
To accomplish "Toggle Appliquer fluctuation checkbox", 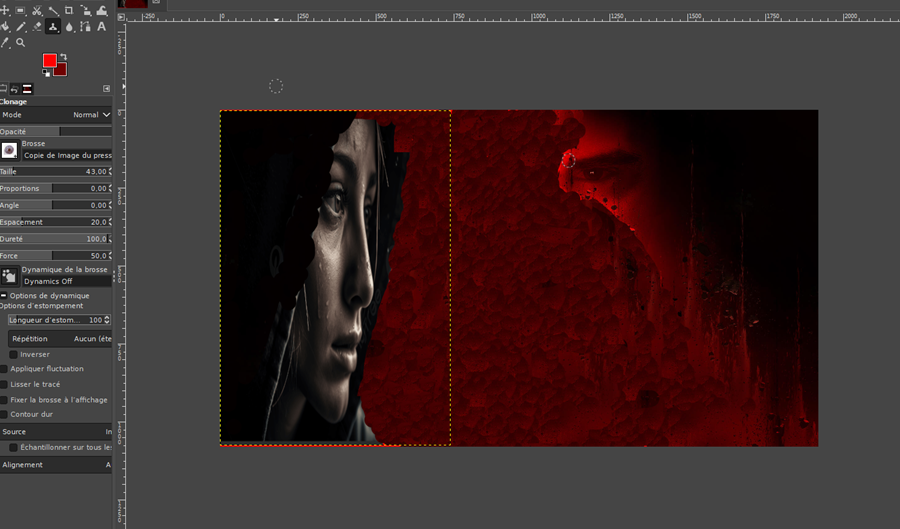I will (4, 369).
